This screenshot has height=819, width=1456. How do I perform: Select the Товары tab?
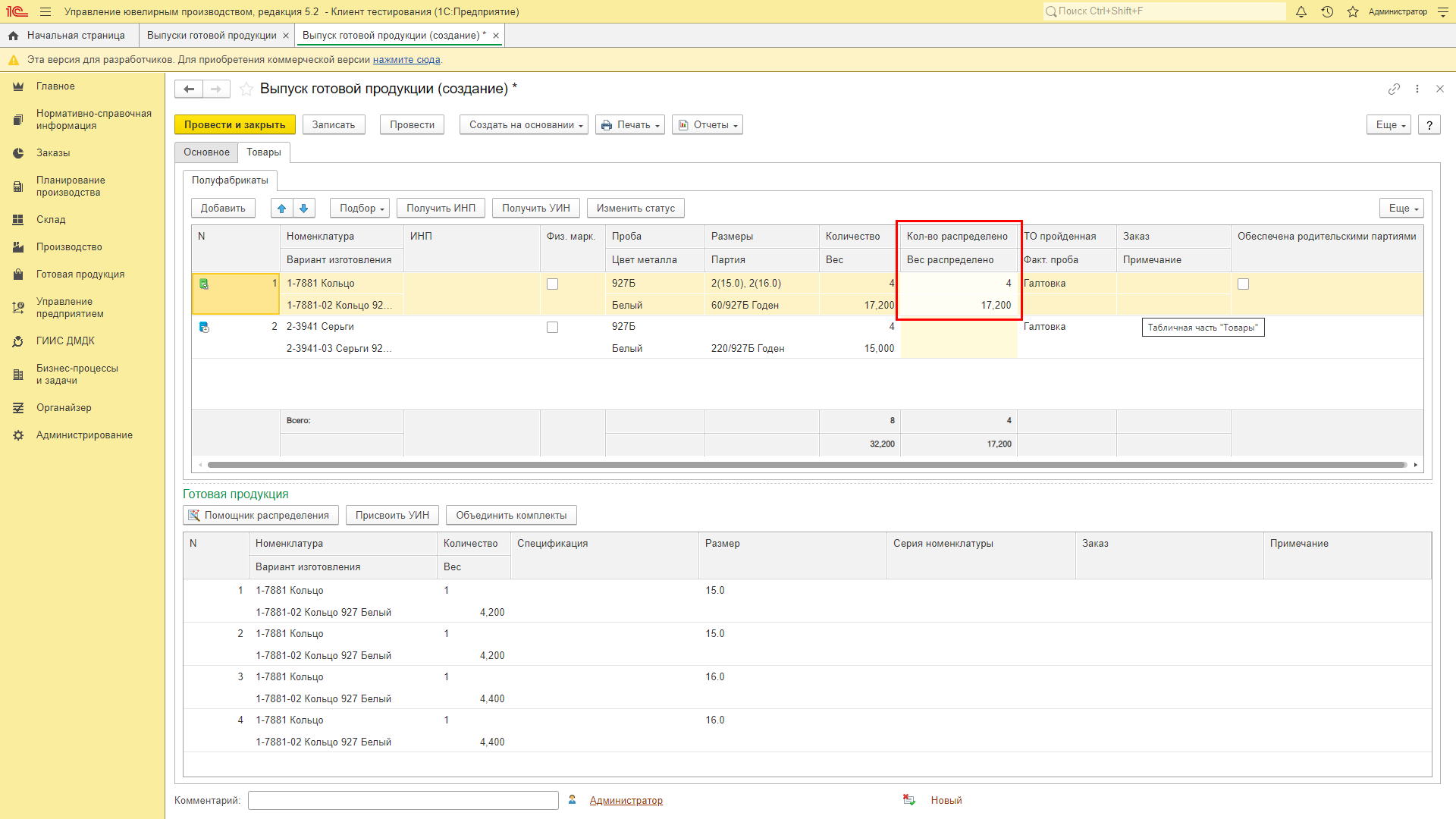coord(264,152)
